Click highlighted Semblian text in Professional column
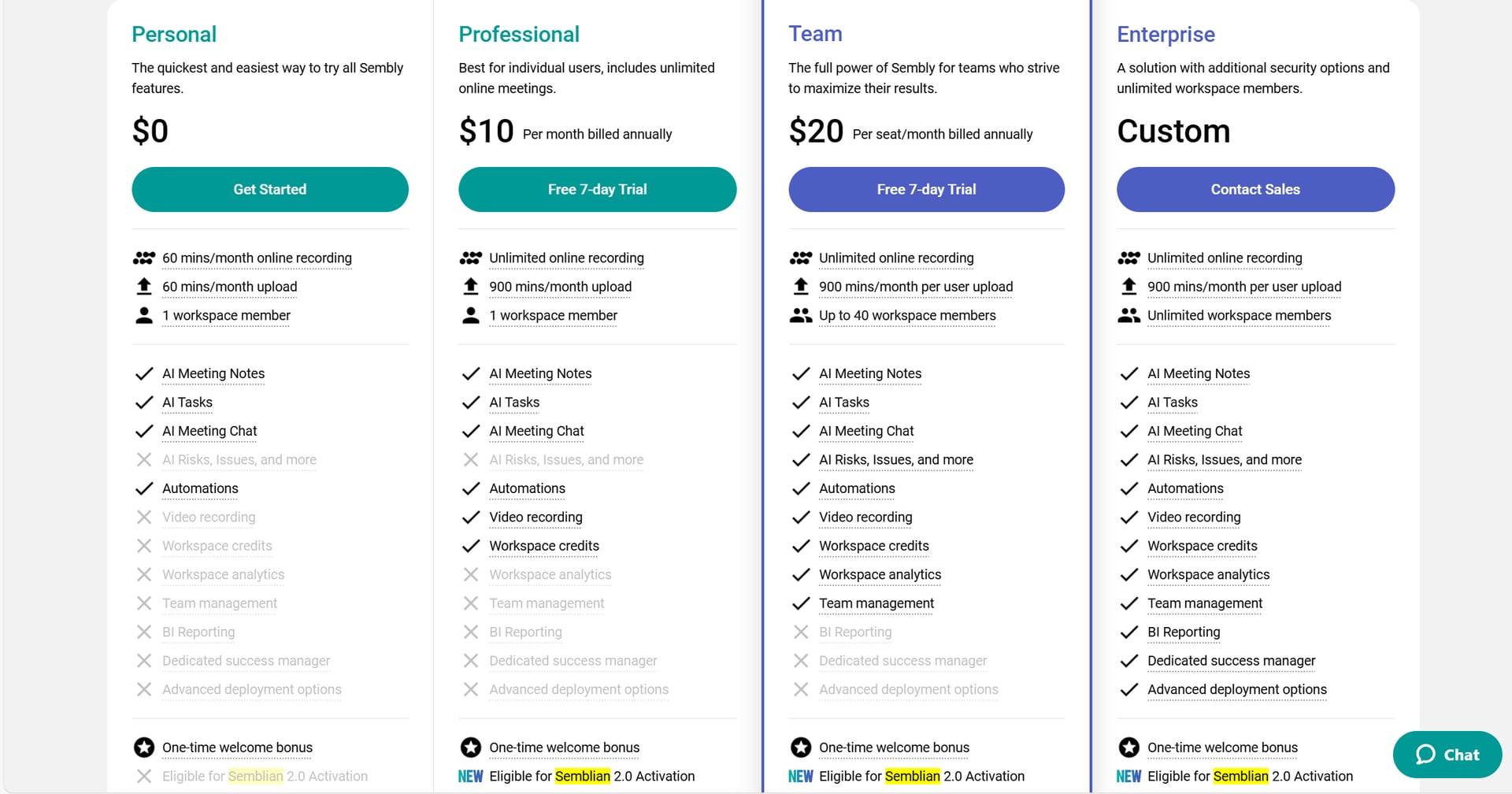This screenshot has height=794, width=1512. pos(583,776)
